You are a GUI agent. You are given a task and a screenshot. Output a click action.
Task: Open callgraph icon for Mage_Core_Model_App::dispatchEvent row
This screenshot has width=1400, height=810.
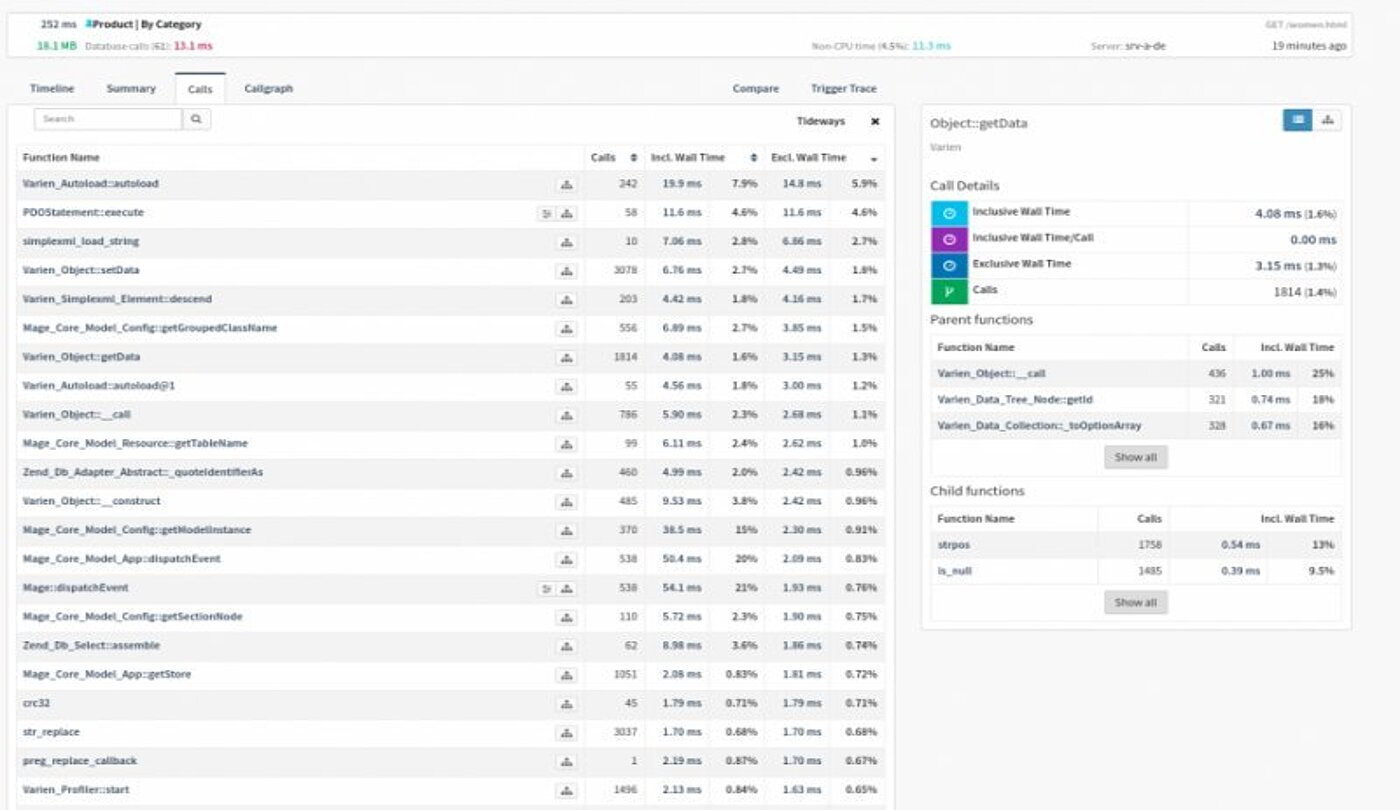pyautogui.click(x=567, y=559)
